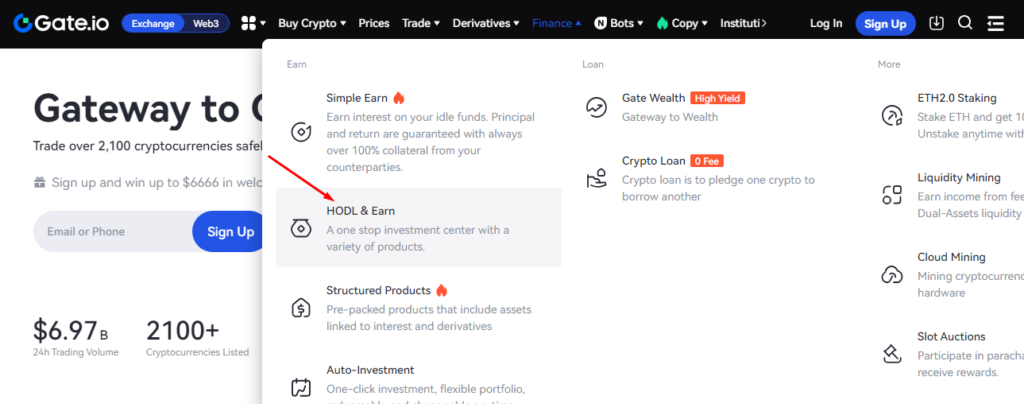Expand the Derivatives dropdown

[x=486, y=23]
